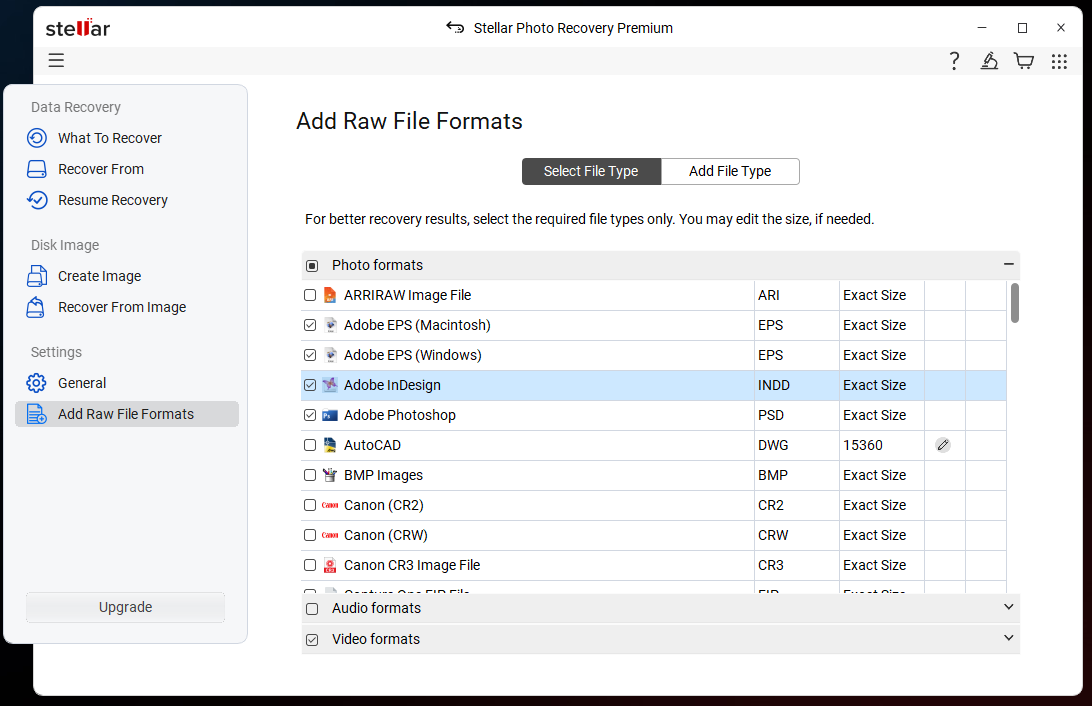
Task: Click the BMP extension cell
Action: click(797, 475)
